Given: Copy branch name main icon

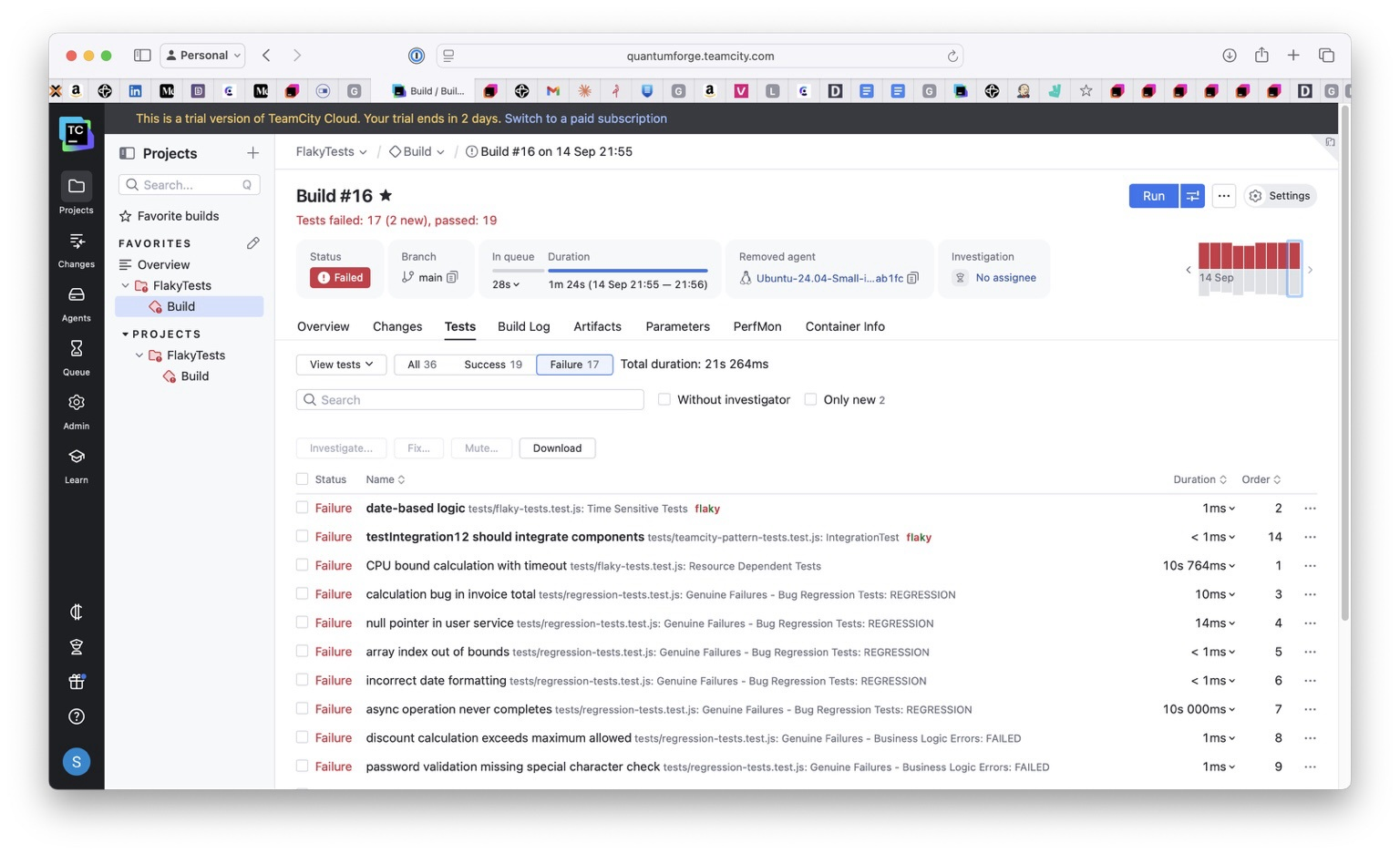Looking at the screenshot, I should [x=453, y=278].
